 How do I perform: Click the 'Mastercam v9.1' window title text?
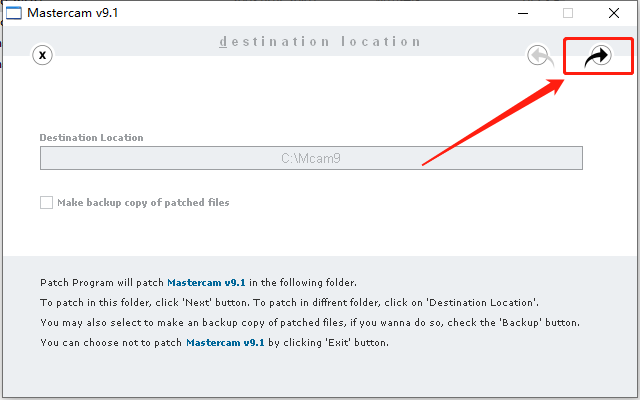pyautogui.click(x=73, y=13)
